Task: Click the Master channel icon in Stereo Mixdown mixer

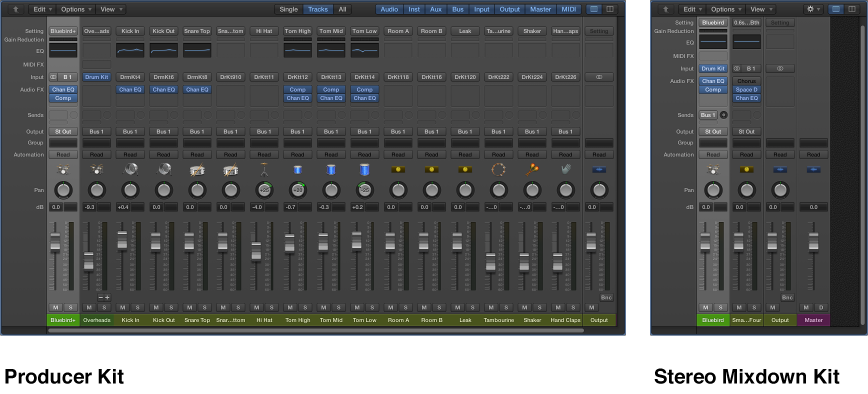Action: click(813, 170)
